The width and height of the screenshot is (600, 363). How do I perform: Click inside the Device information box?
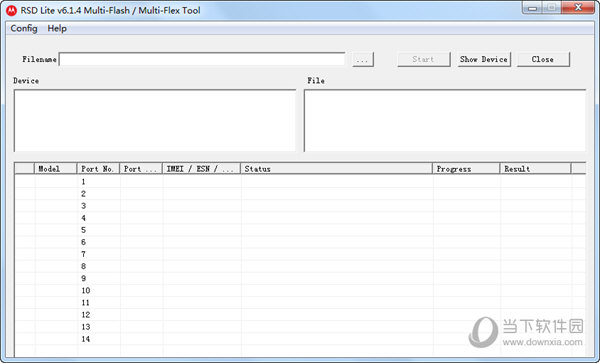tap(155, 120)
